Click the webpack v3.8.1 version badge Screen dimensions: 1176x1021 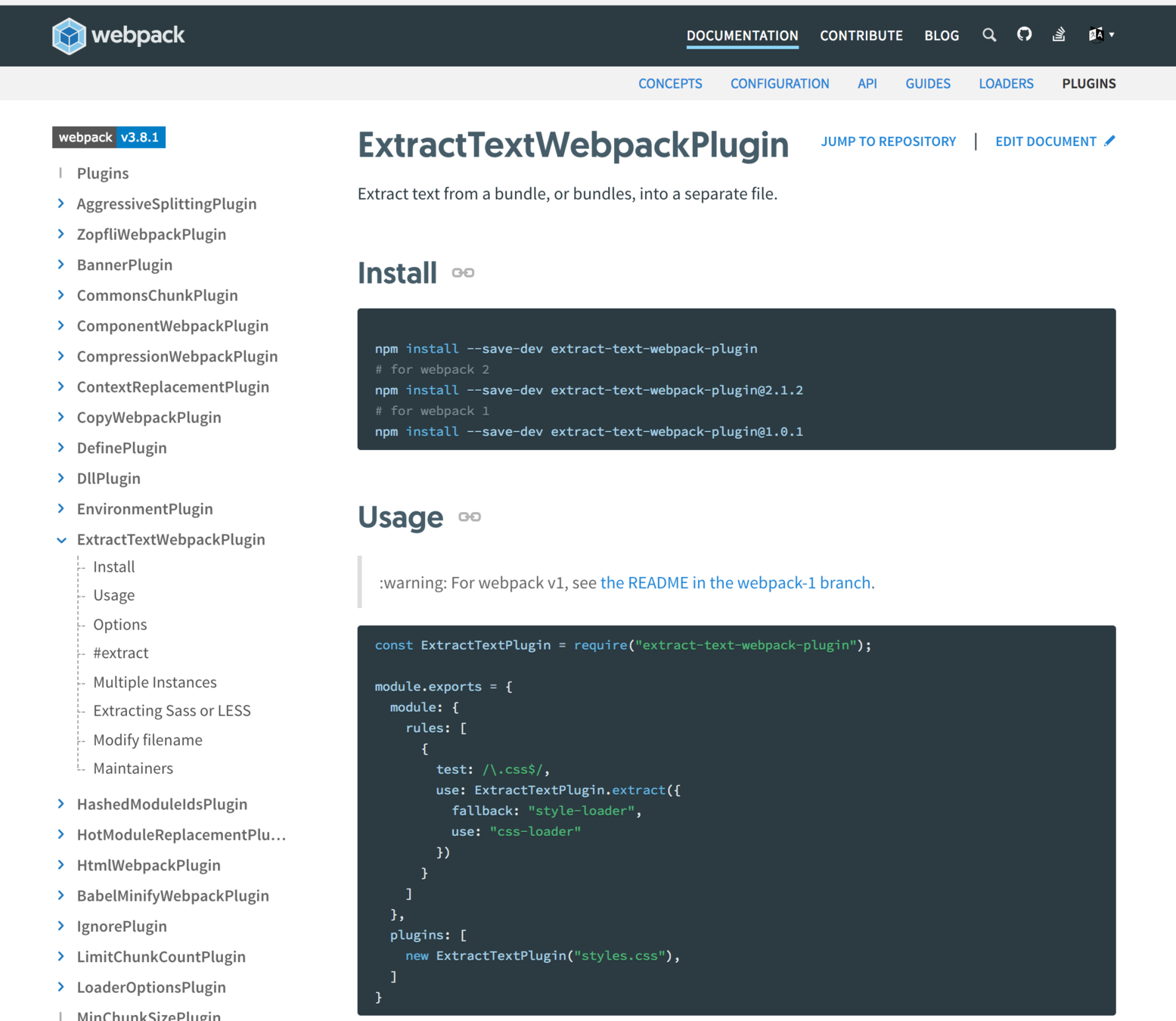tap(109, 137)
